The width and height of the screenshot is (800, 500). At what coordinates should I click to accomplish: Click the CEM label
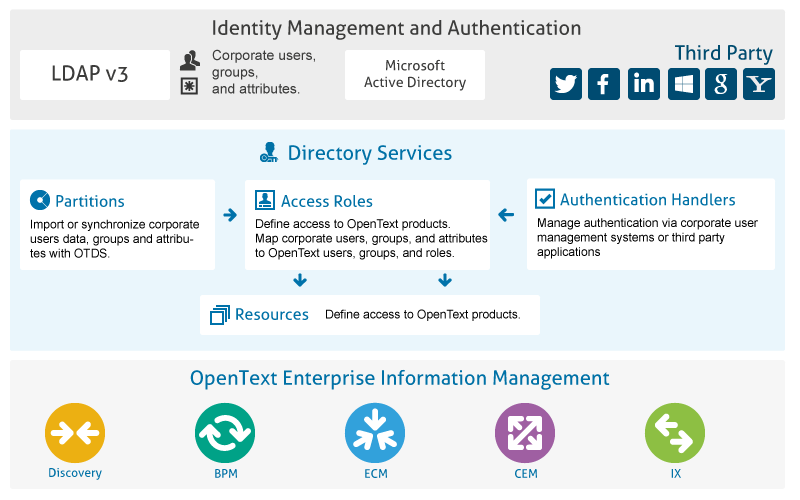pos(526,473)
